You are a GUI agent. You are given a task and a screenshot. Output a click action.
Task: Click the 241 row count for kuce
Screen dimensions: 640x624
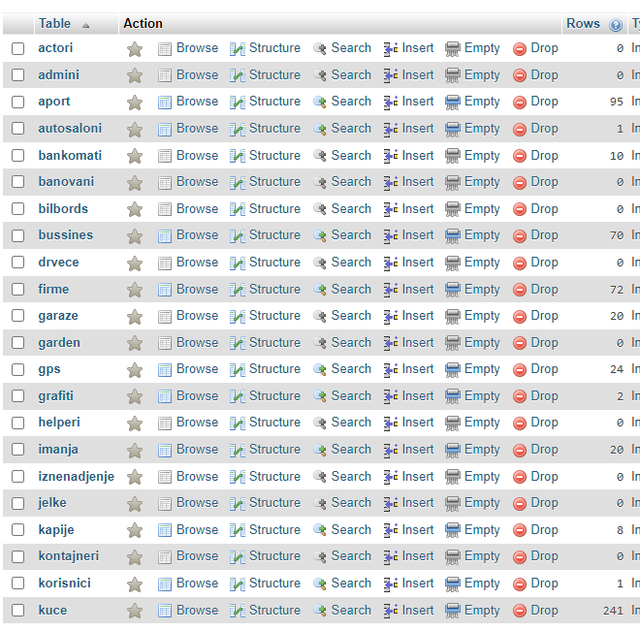613,611
